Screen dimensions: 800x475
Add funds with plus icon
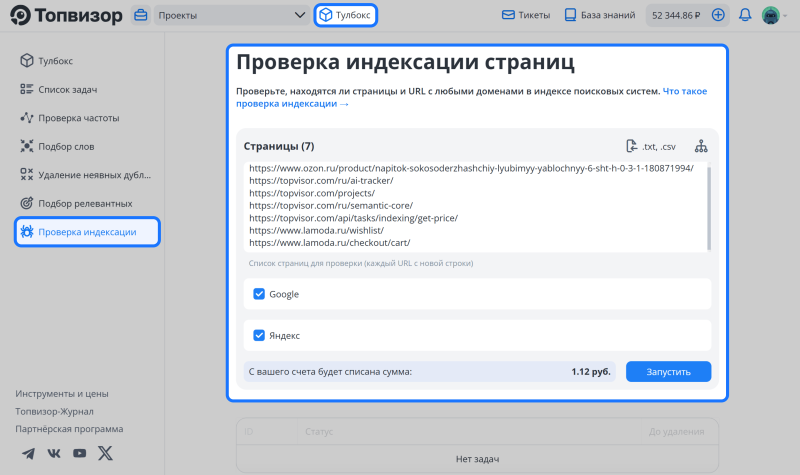(x=718, y=15)
